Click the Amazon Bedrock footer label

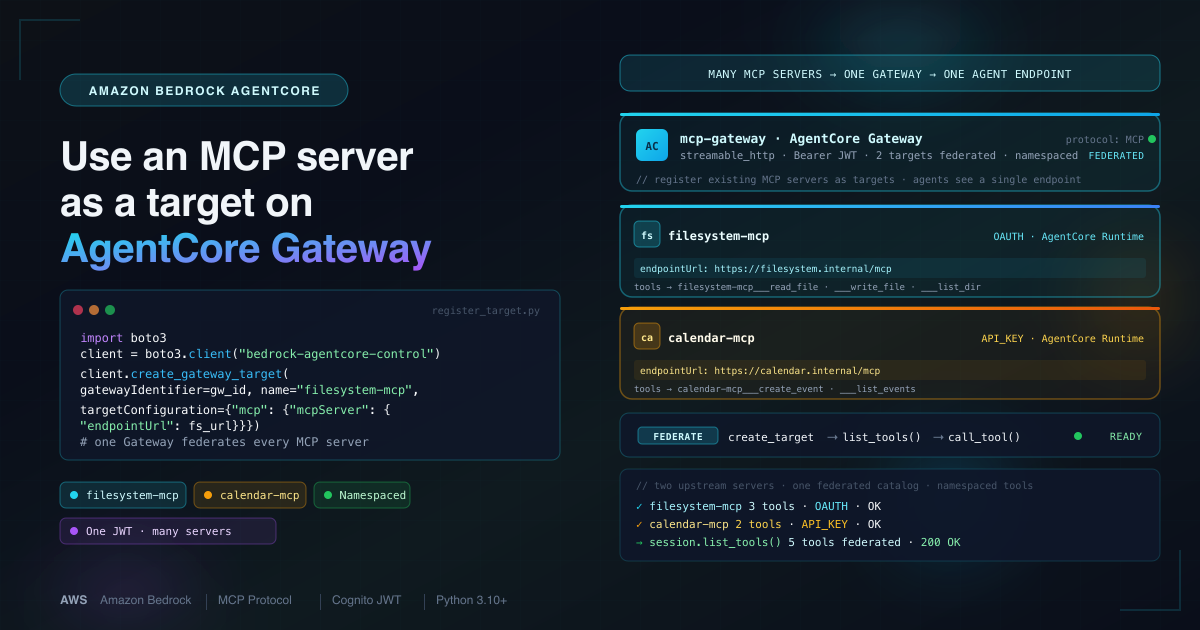[x=145, y=600]
